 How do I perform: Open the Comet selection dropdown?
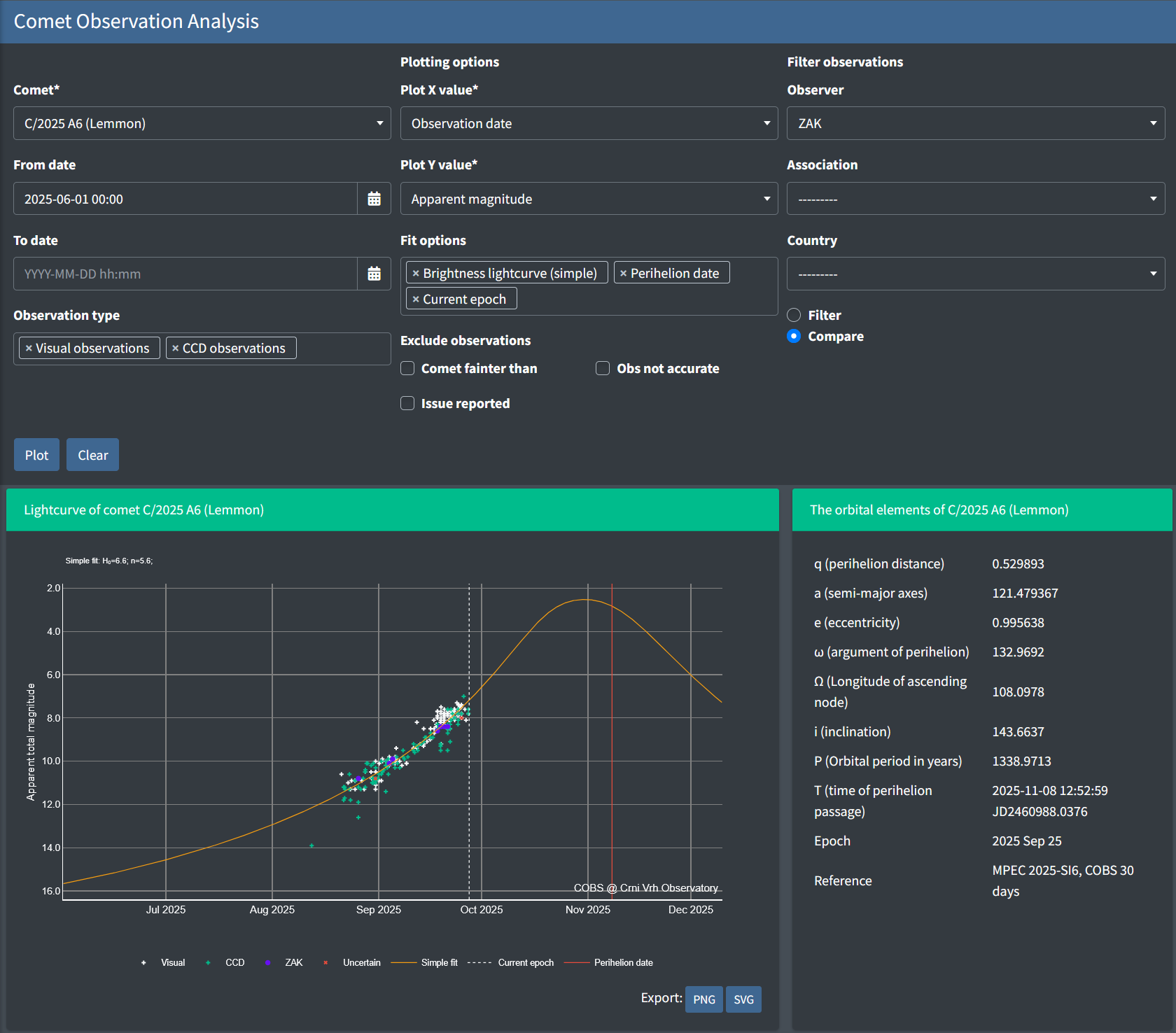[x=202, y=124]
